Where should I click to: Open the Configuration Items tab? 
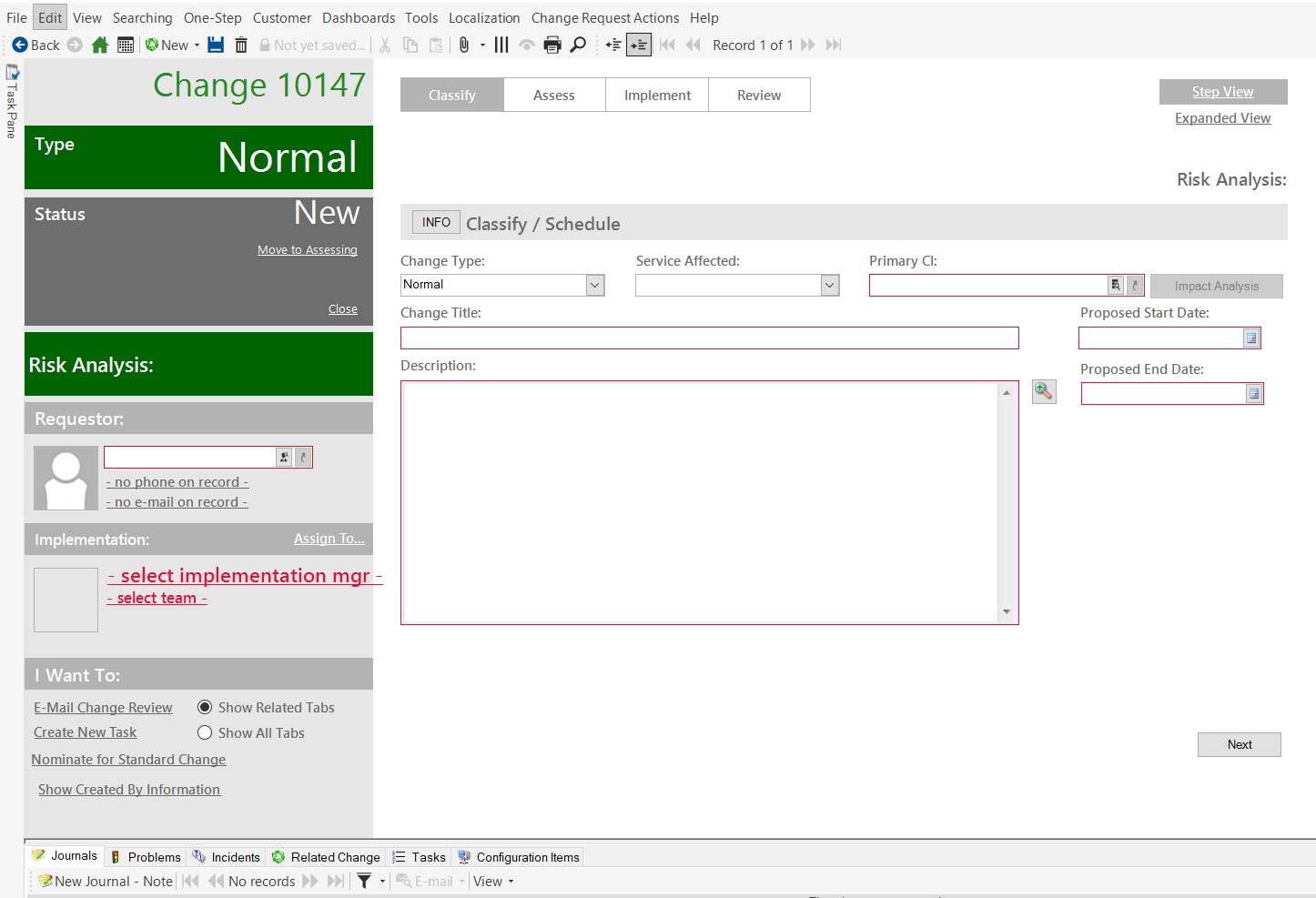519,857
